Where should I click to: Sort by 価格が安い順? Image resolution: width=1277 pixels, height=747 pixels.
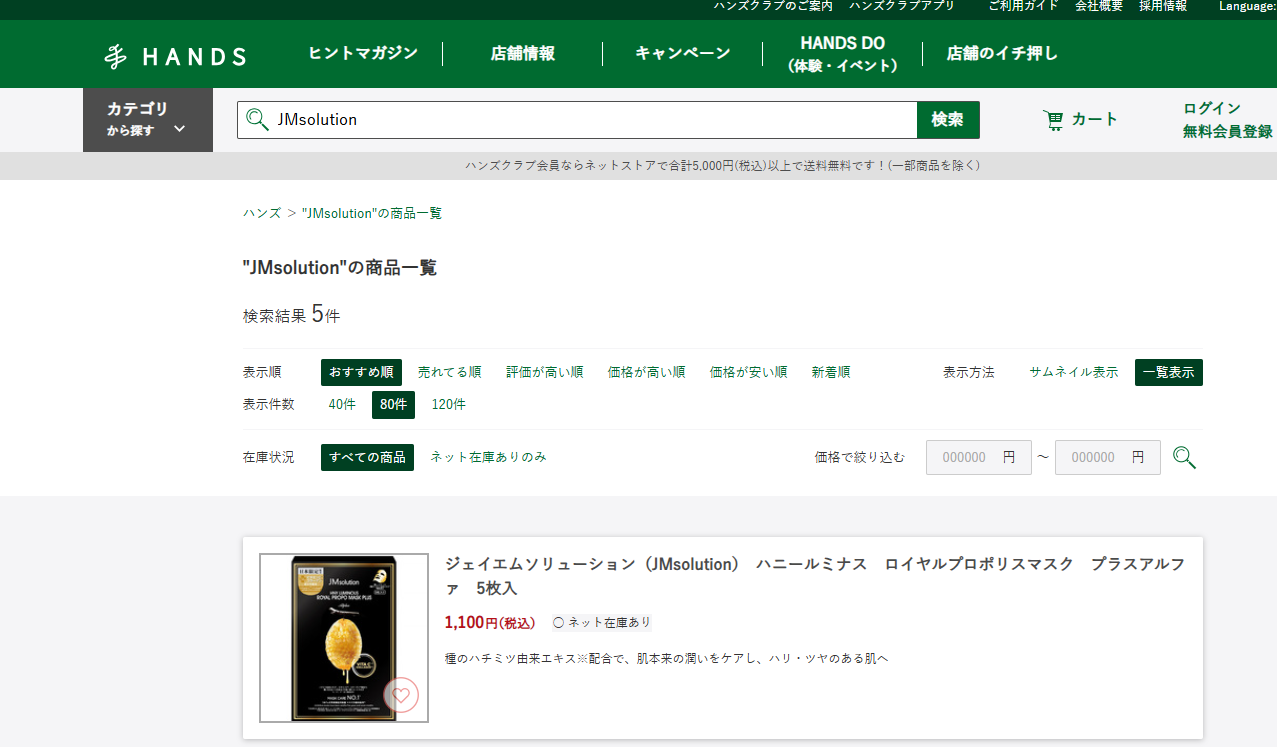(x=748, y=372)
